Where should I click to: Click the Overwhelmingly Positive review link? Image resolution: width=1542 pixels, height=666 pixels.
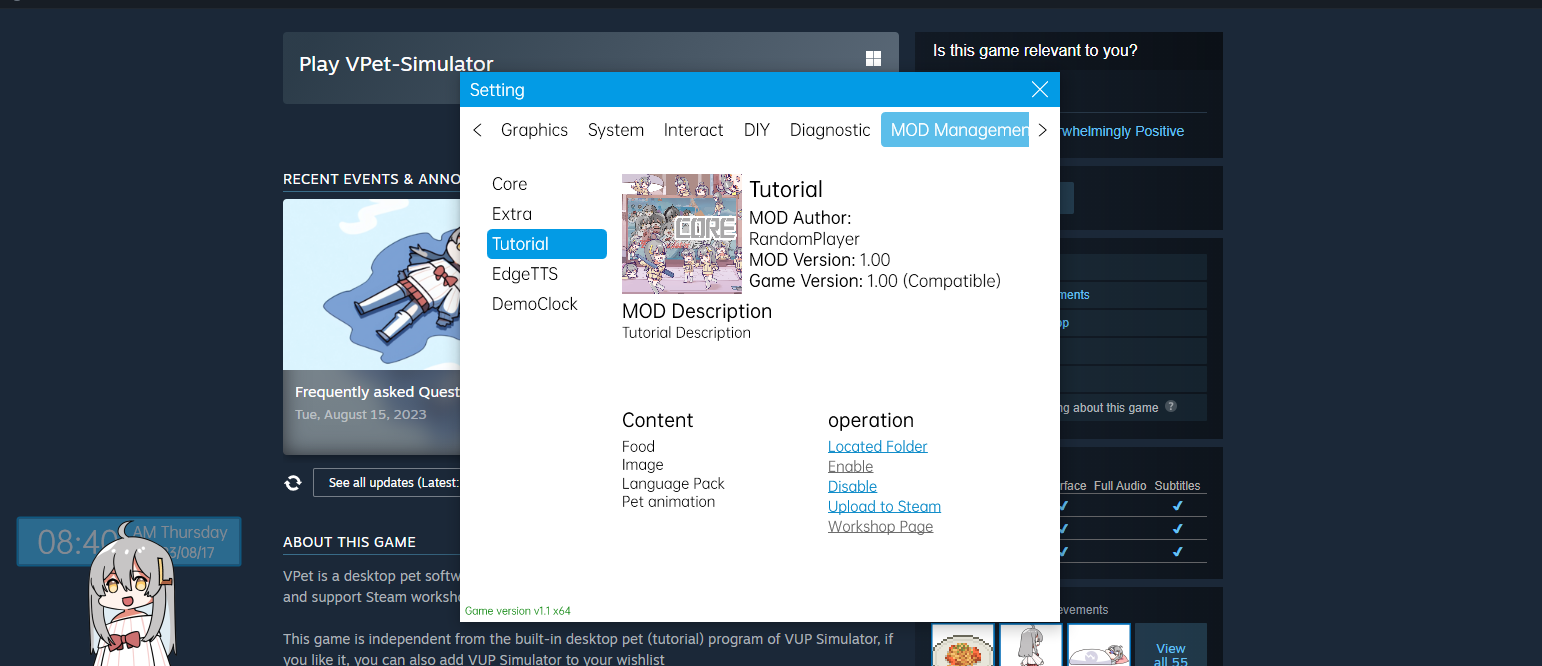coord(1122,131)
